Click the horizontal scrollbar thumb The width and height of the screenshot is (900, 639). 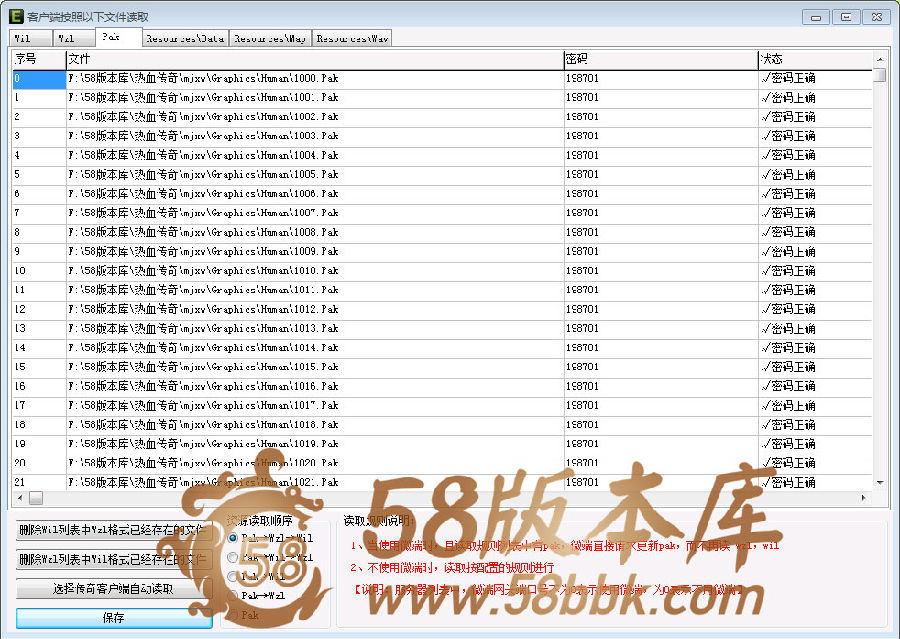tap(36, 498)
